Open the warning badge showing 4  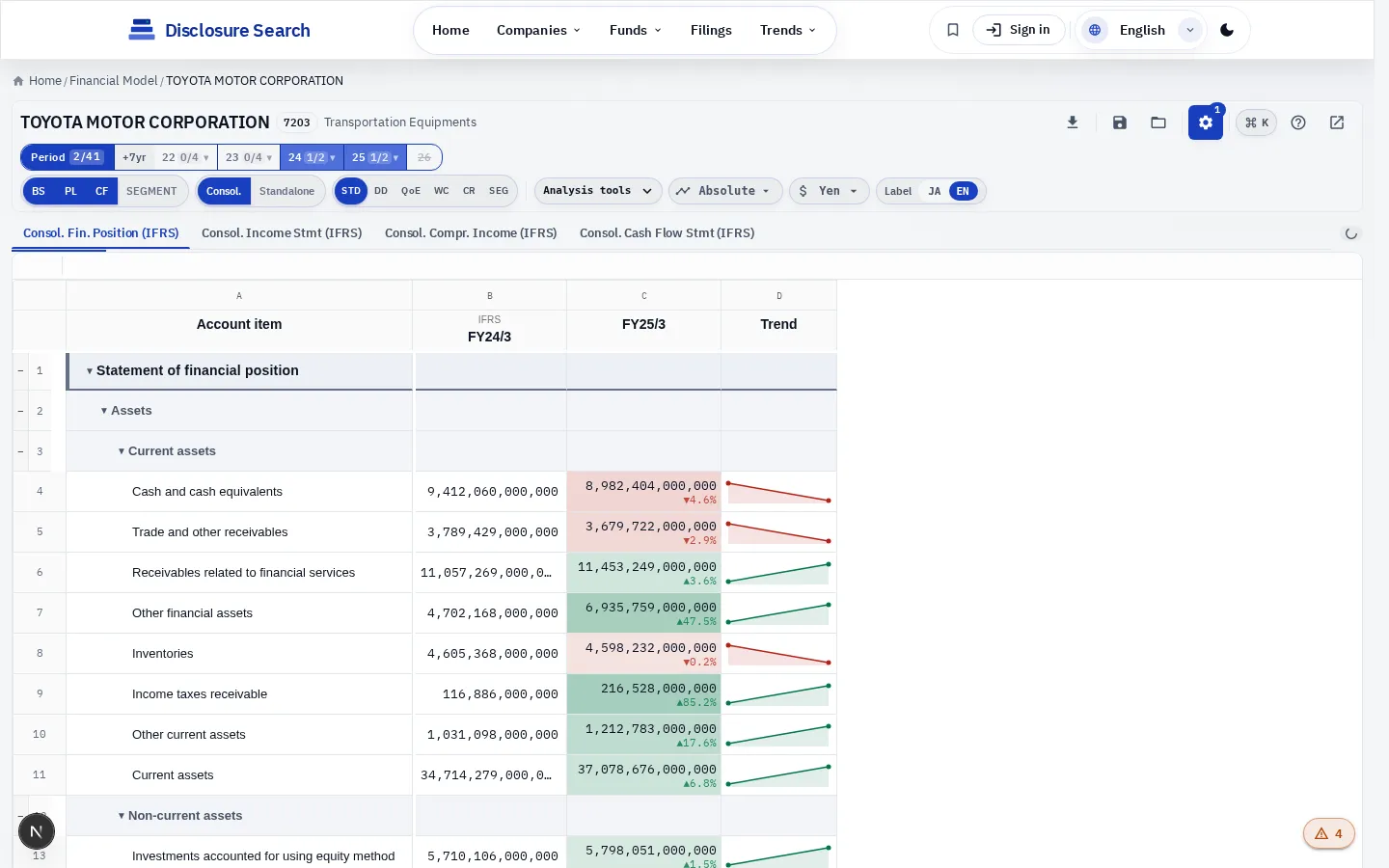pyautogui.click(x=1329, y=833)
